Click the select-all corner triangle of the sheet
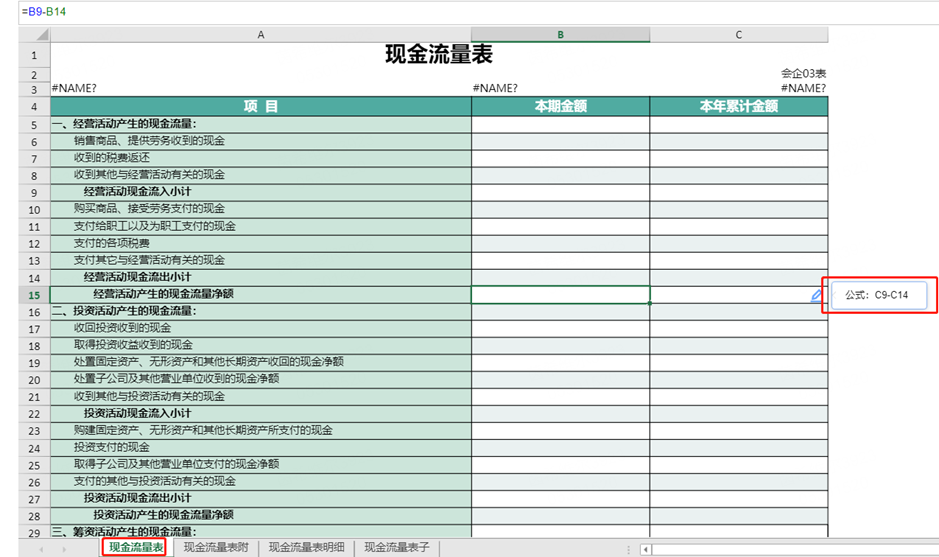The image size is (939, 557). (x=42, y=35)
